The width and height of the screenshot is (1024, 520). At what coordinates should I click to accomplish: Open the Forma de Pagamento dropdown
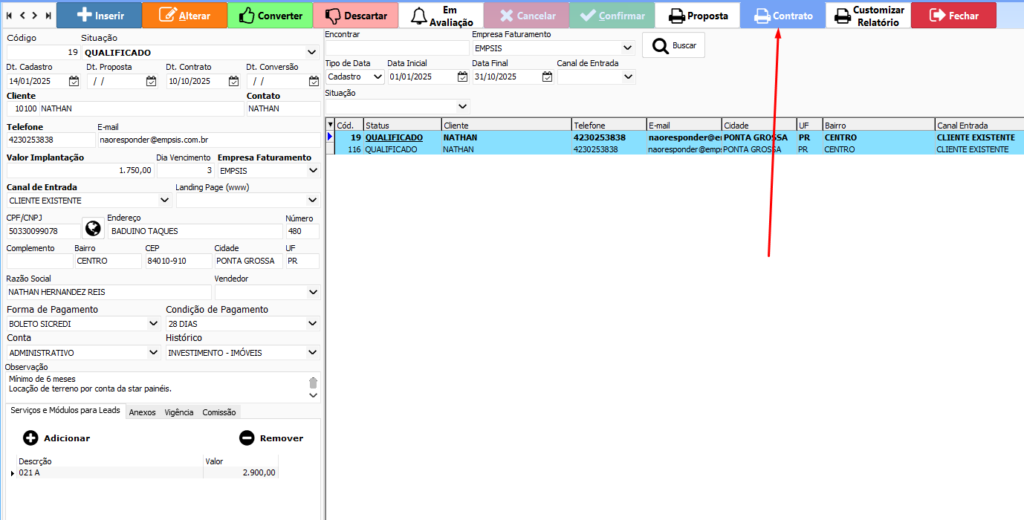(154, 324)
